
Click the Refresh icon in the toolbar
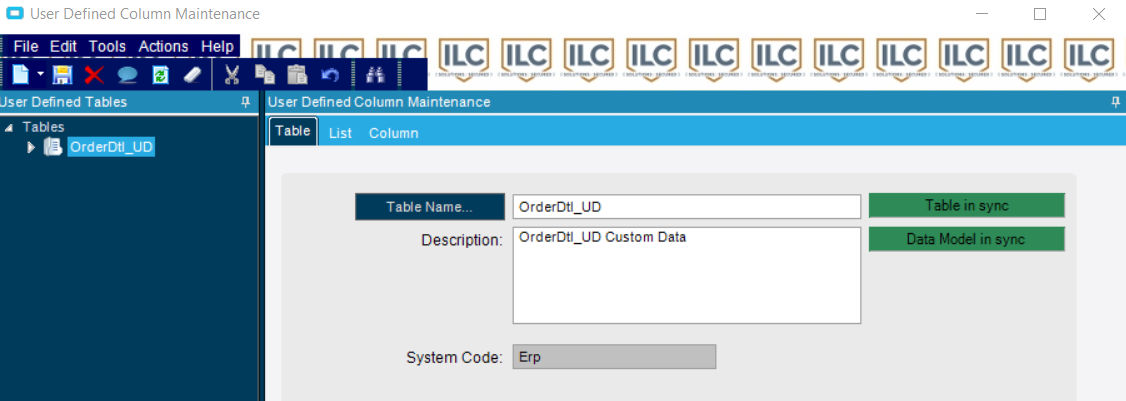click(x=160, y=75)
